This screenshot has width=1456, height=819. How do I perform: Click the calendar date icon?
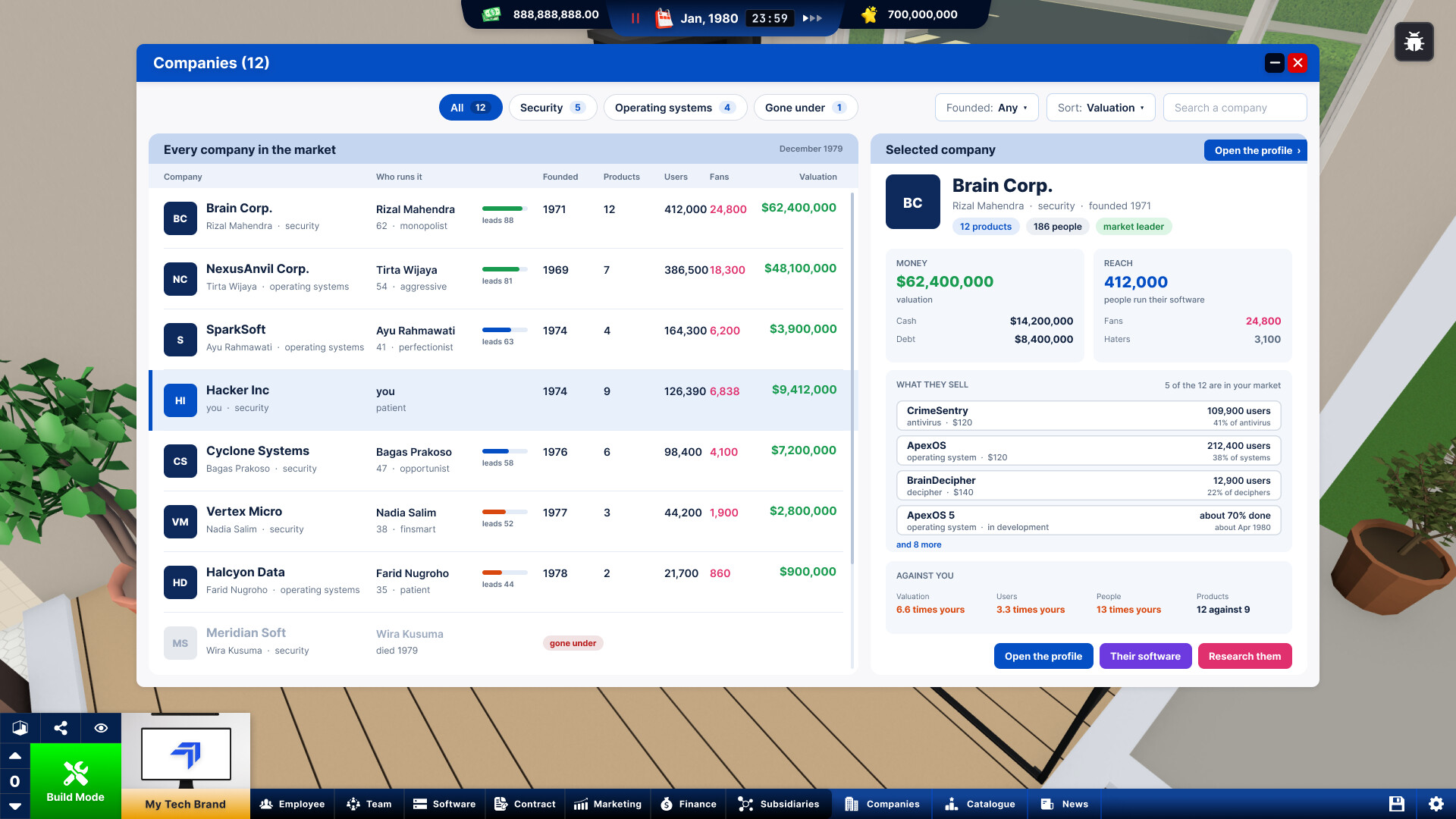(x=664, y=17)
